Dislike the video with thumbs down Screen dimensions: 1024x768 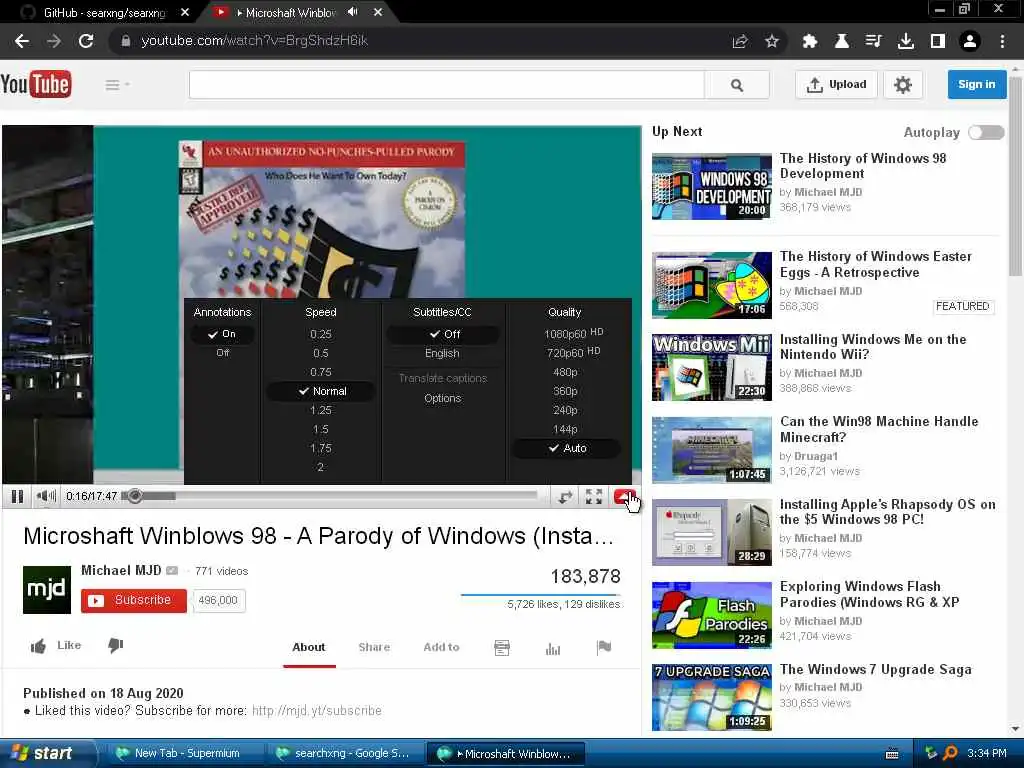[x=116, y=646]
